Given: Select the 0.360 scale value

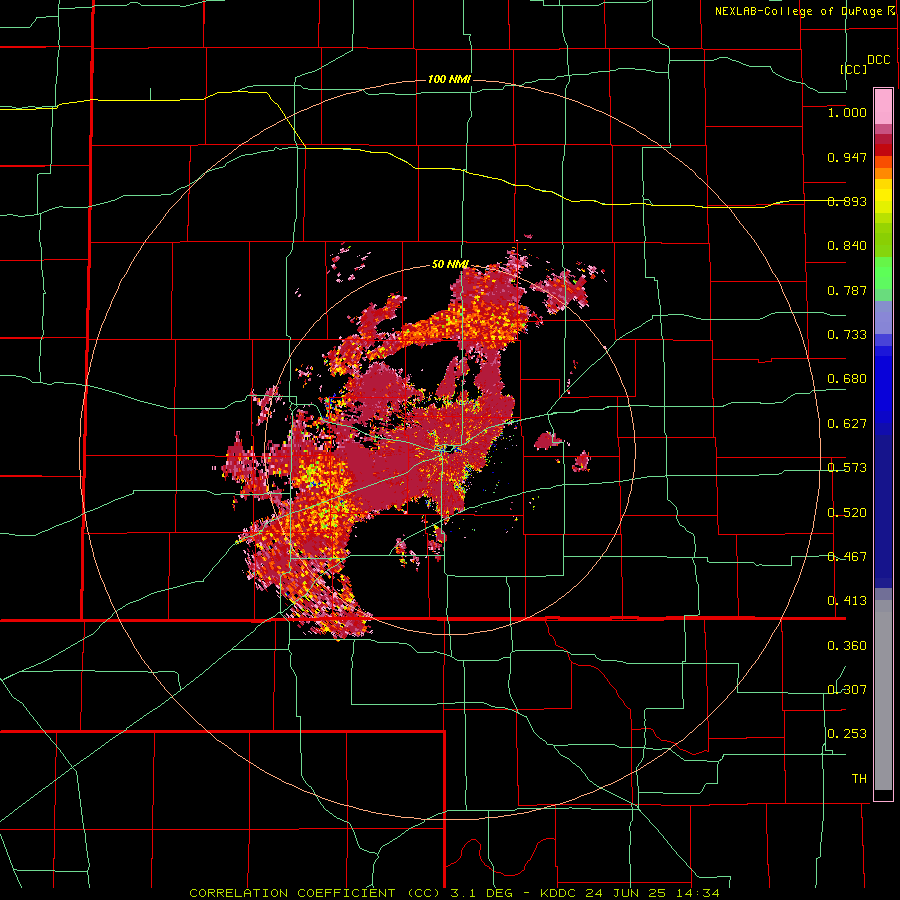Looking at the screenshot, I should 847,646.
